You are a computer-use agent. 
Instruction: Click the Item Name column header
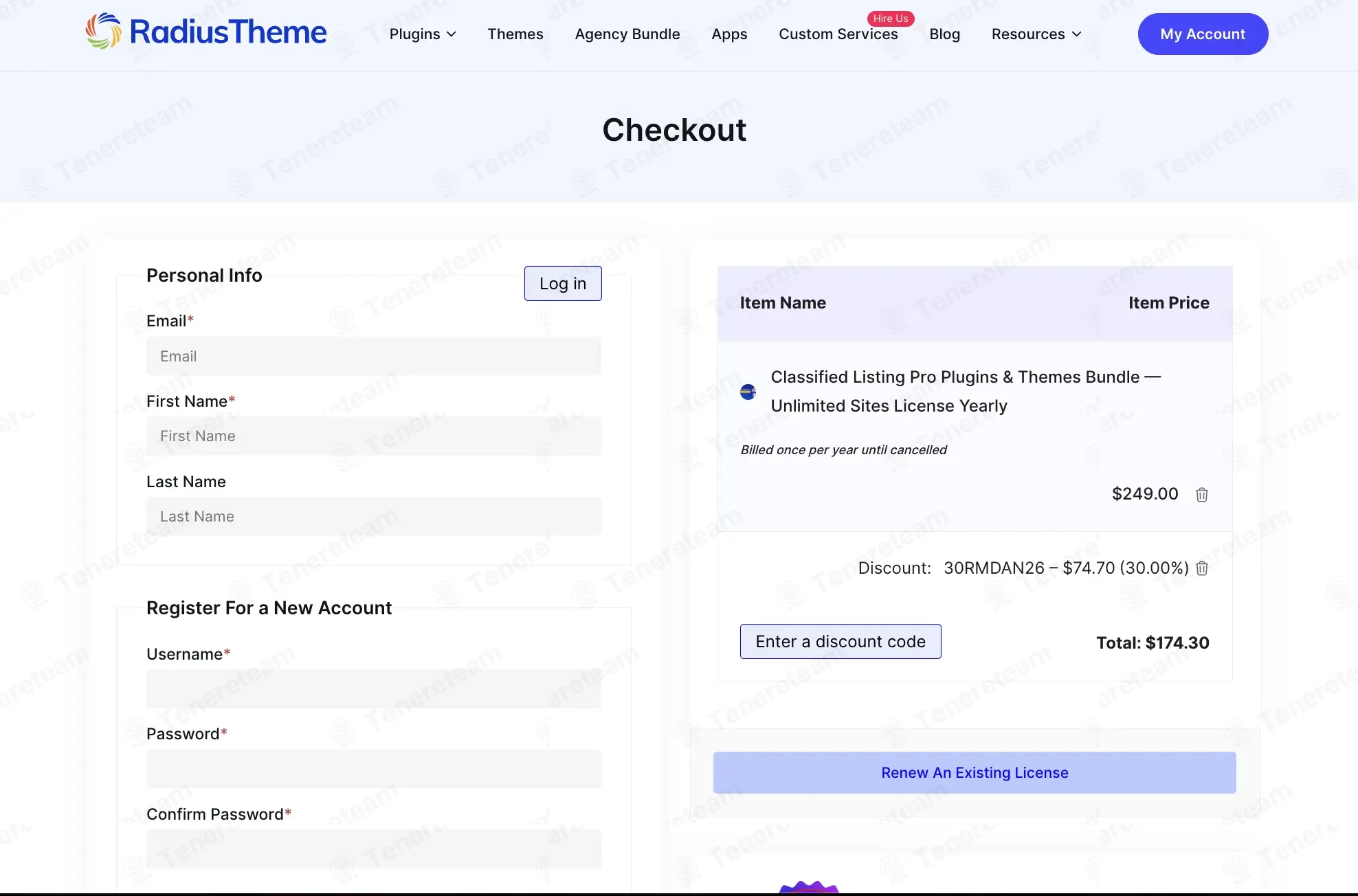coord(783,302)
